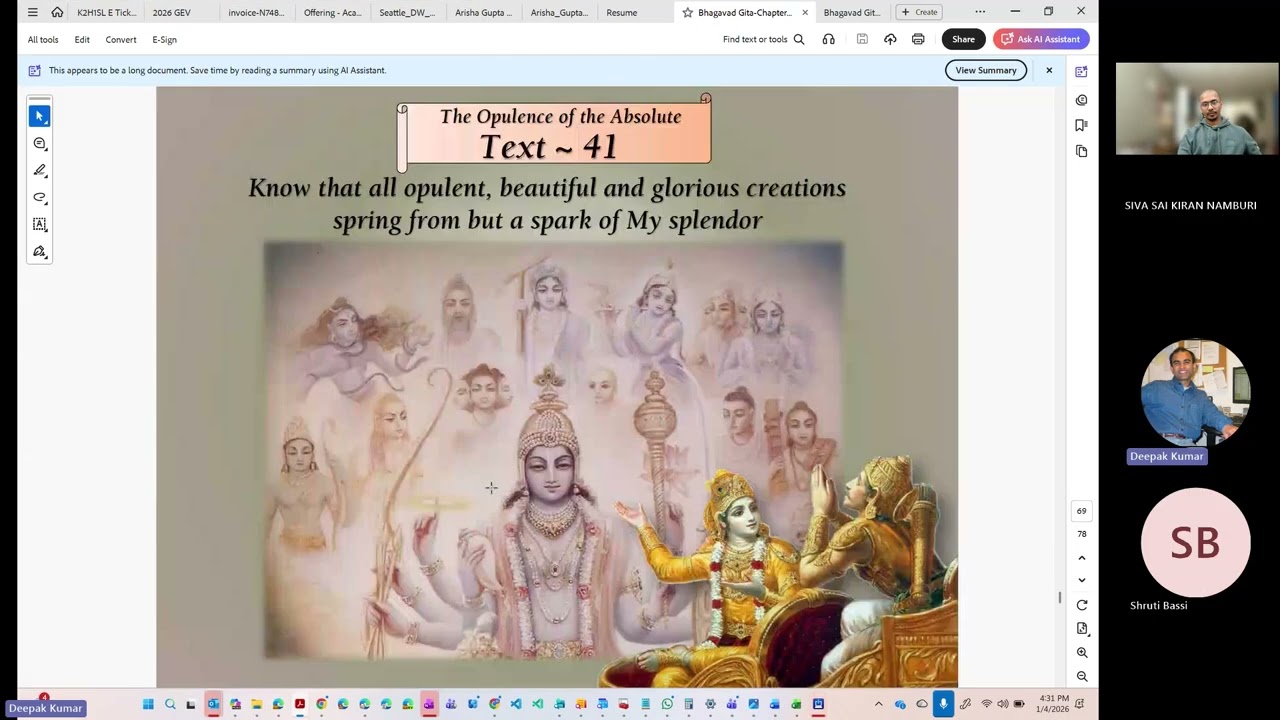Click the cloud upload icon
This screenshot has height=720, width=1280.
pos(890,39)
